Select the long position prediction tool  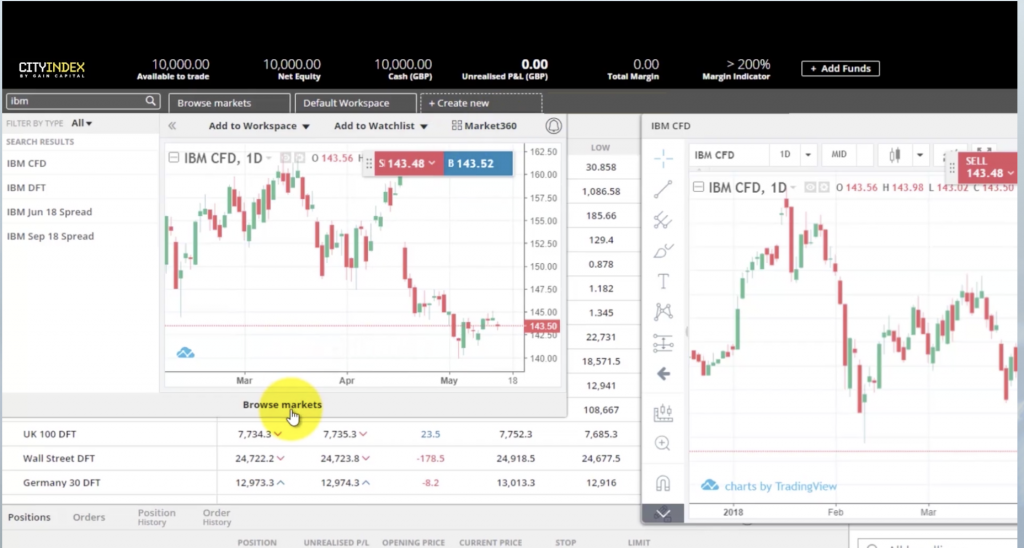pyautogui.click(x=663, y=343)
